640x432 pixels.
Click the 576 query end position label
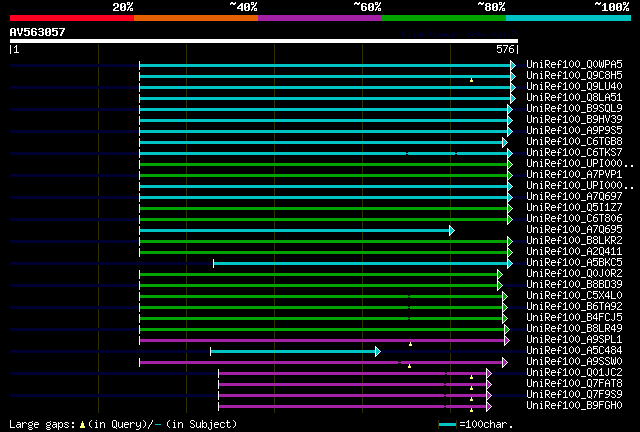coord(505,49)
